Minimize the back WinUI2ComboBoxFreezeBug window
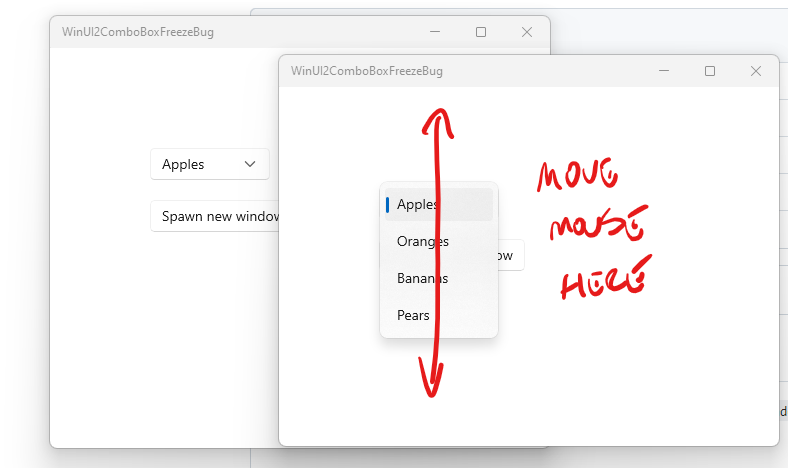This screenshot has width=788, height=468. tap(435, 32)
